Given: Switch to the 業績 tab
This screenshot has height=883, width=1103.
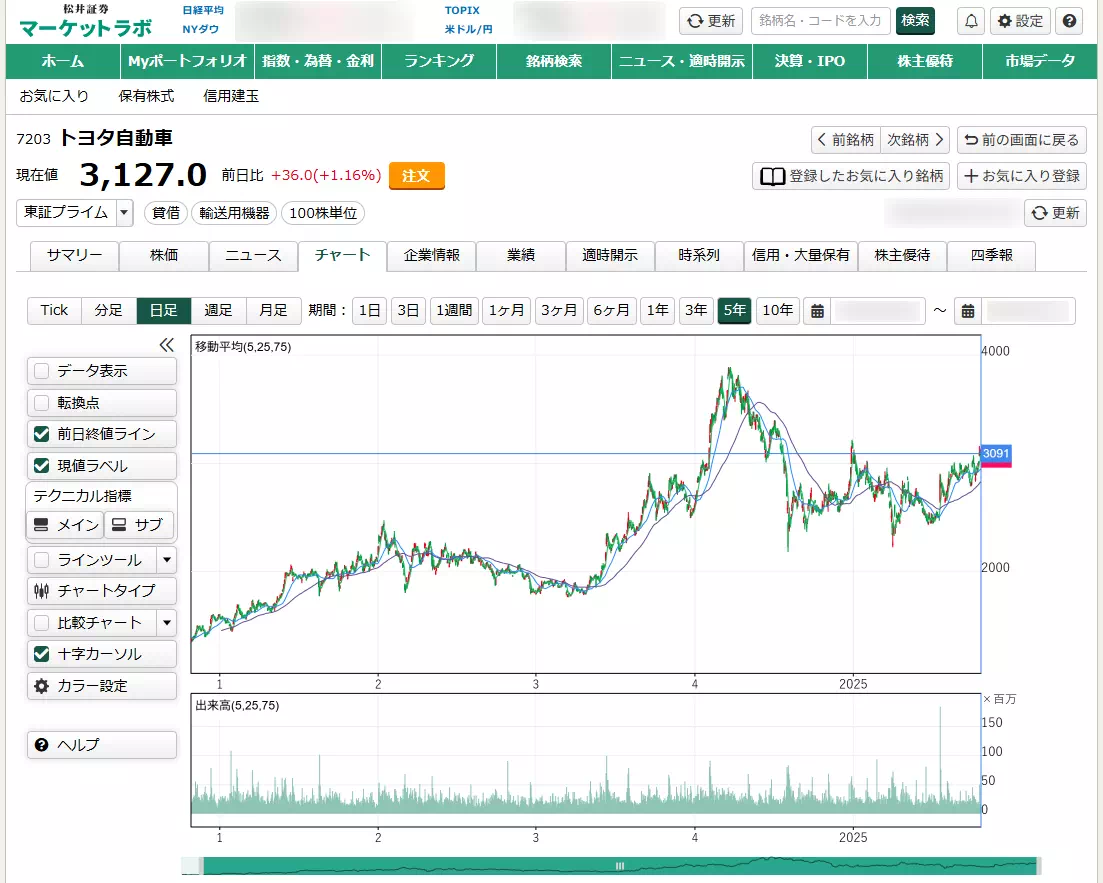Looking at the screenshot, I should [520, 256].
